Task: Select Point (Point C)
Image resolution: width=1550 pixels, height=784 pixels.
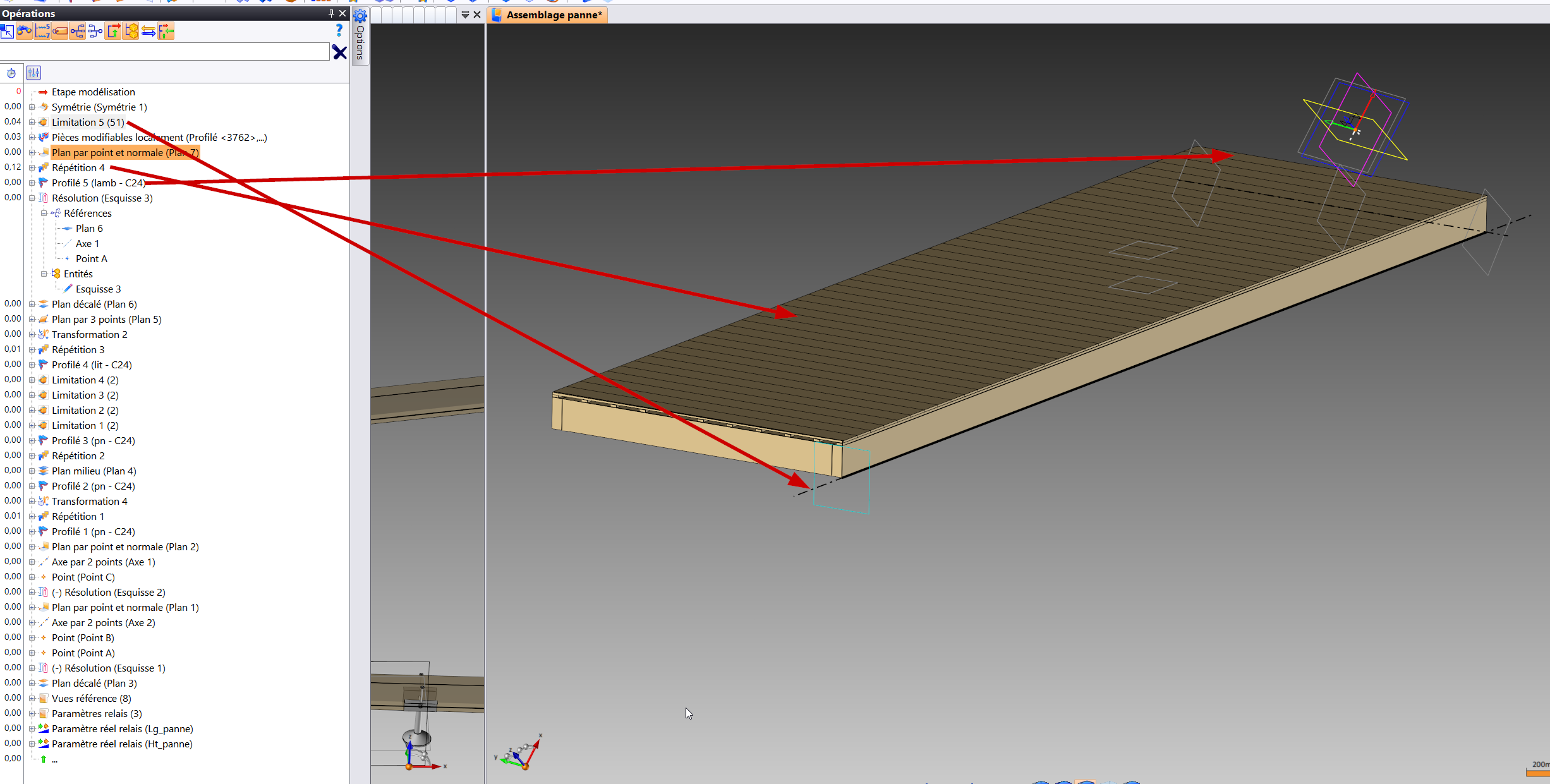Action: (x=83, y=577)
